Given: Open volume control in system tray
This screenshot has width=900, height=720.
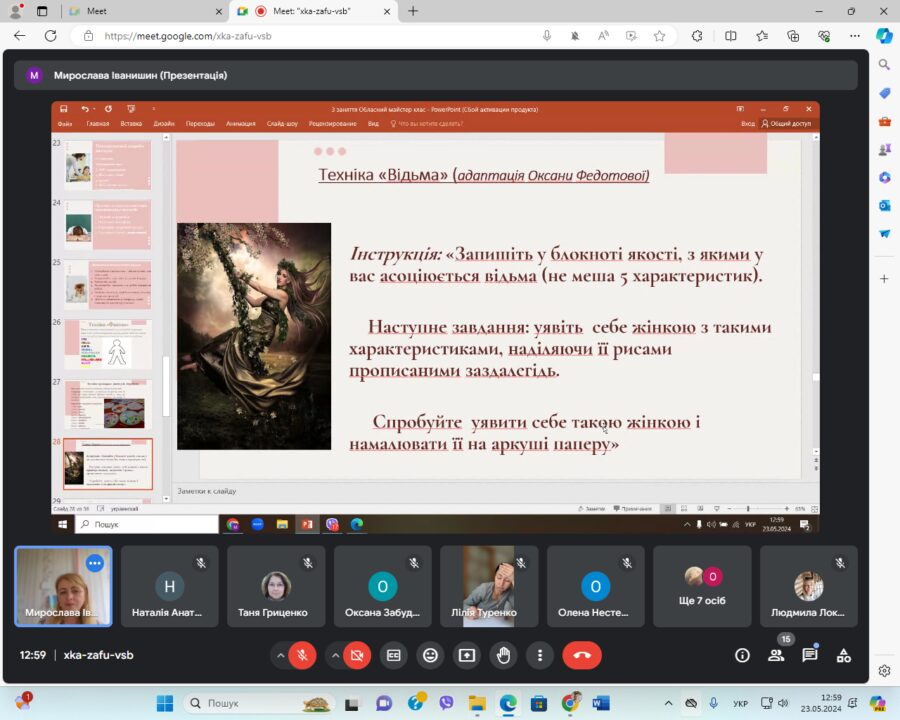Looking at the screenshot, I should pyautogui.click(x=783, y=703).
